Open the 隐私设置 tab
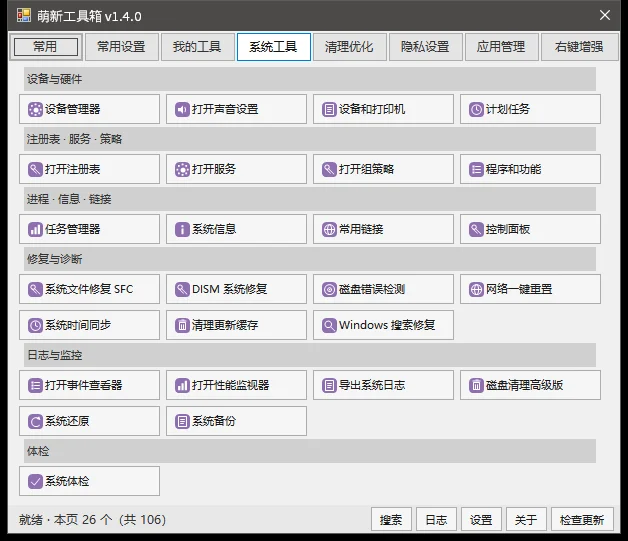This screenshot has width=628, height=541. pyautogui.click(x=425, y=47)
